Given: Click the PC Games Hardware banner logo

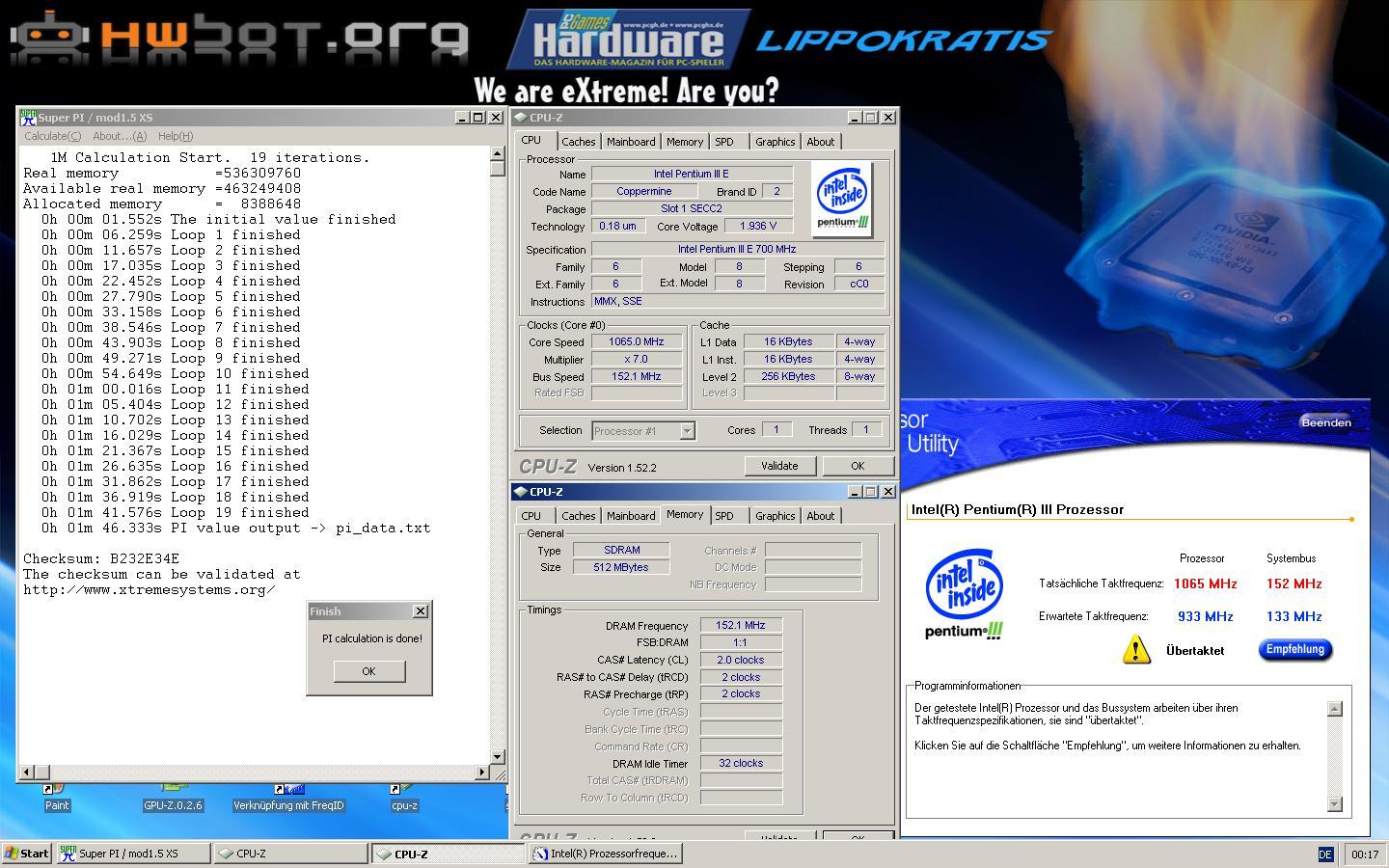Looking at the screenshot, I should click(x=629, y=39).
